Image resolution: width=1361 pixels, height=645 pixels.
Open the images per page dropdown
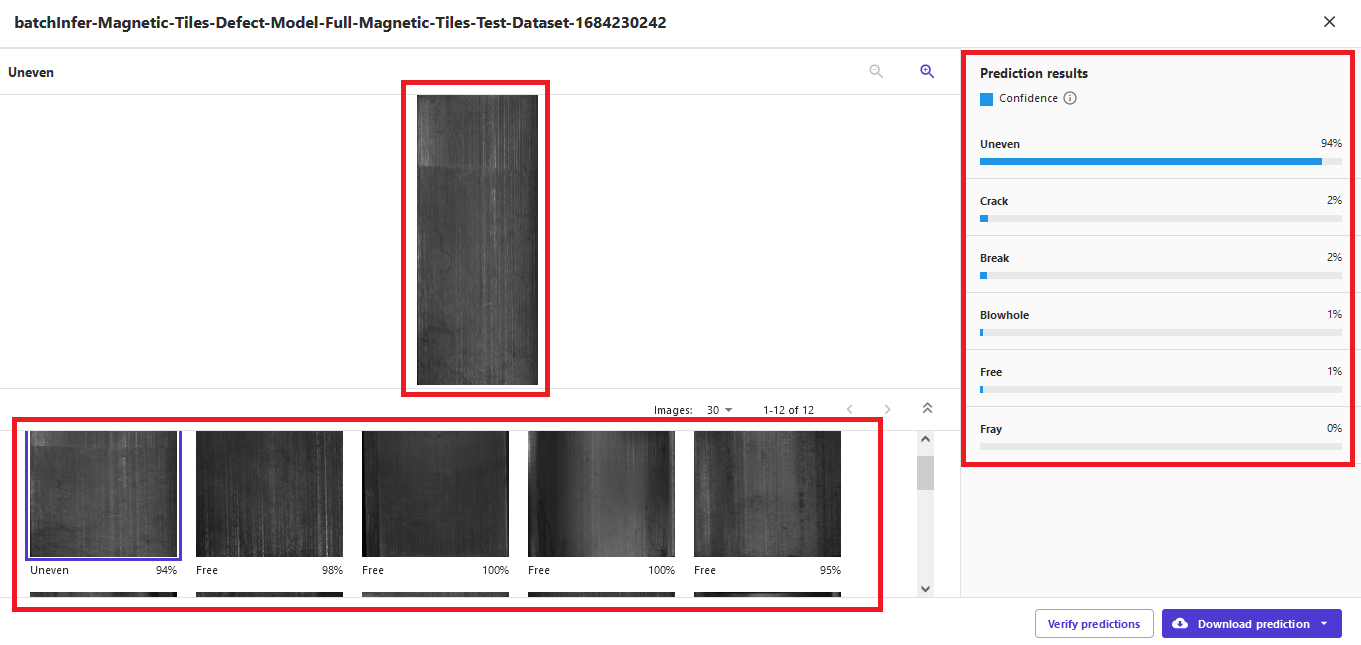[720, 410]
